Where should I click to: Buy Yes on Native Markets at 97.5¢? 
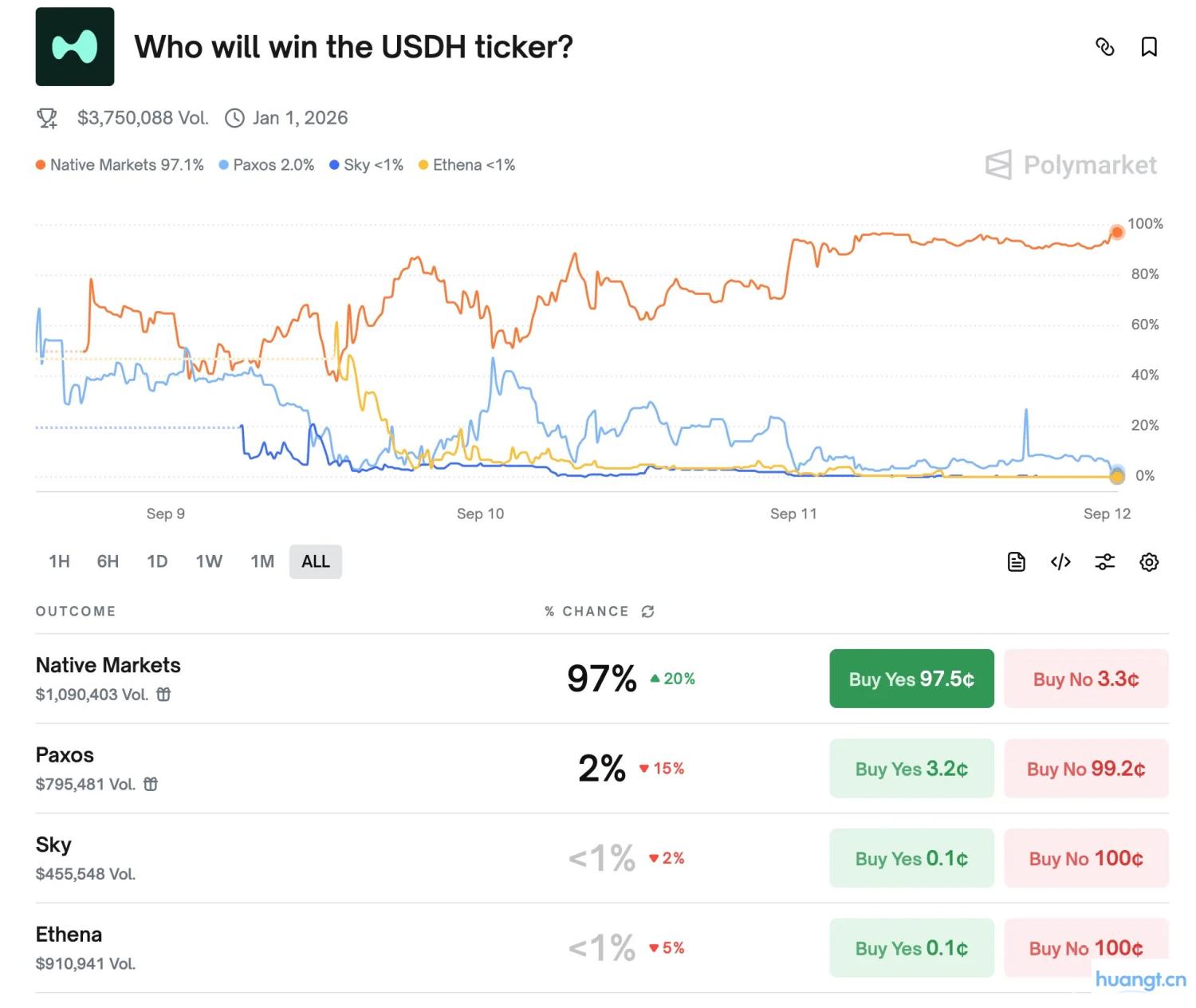(911, 679)
